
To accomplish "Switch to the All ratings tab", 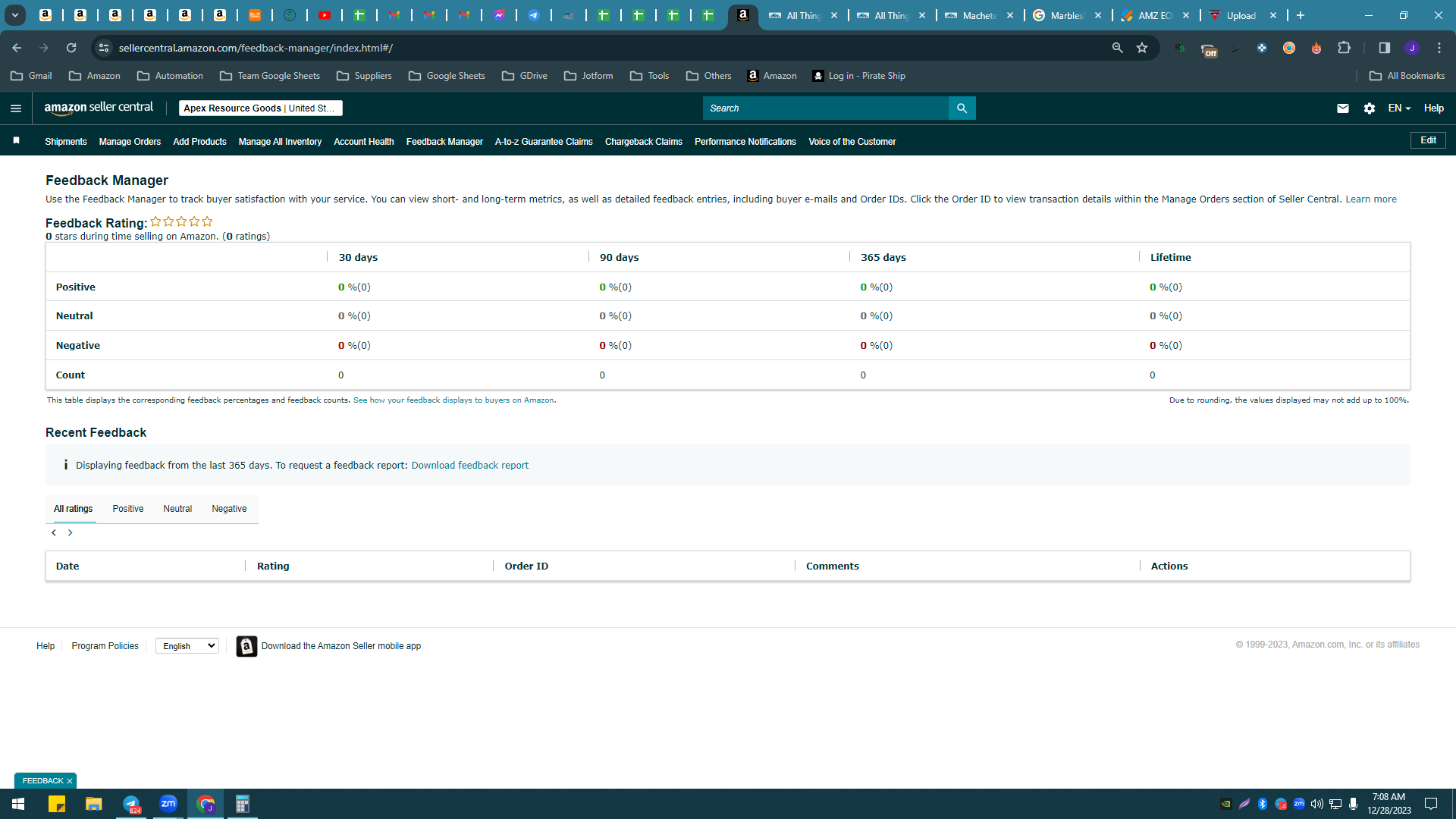I will tap(73, 509).
